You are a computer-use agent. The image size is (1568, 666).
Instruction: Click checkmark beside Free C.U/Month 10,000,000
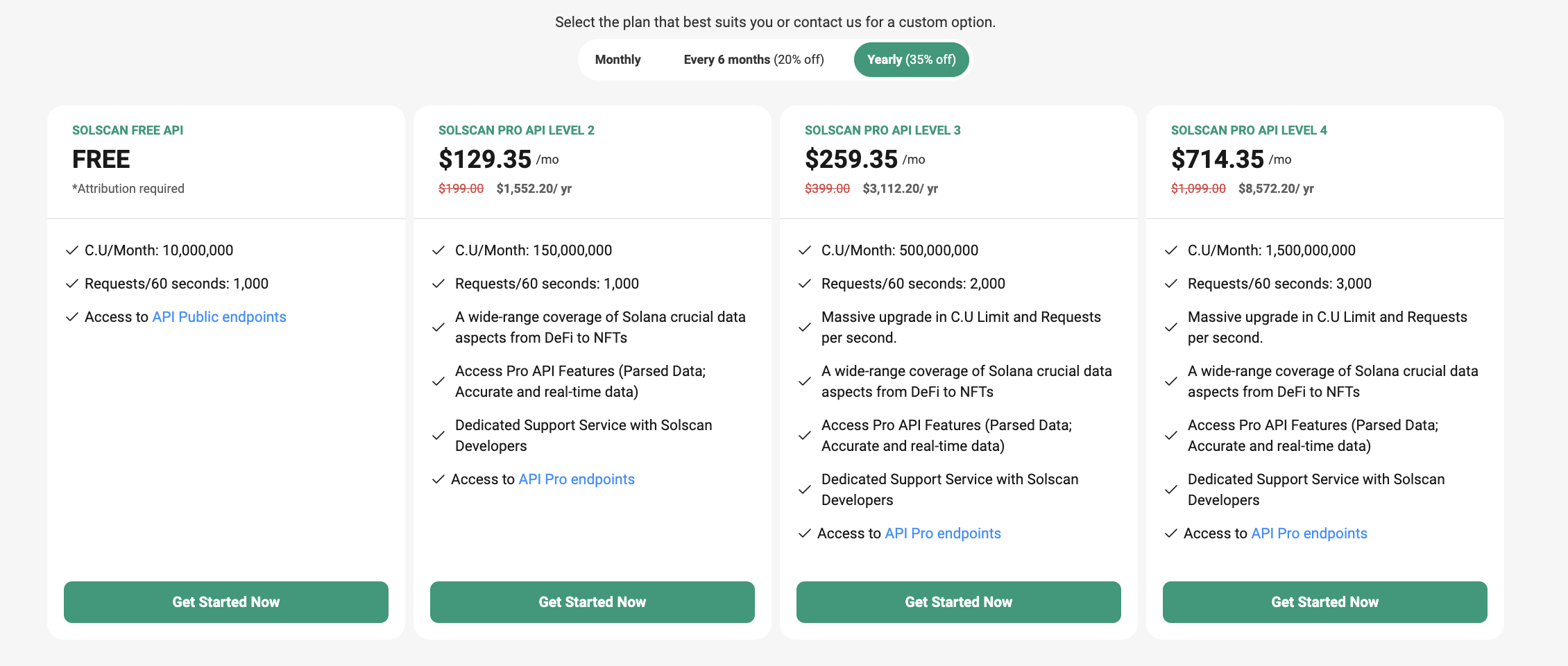(x=71, y=250)
